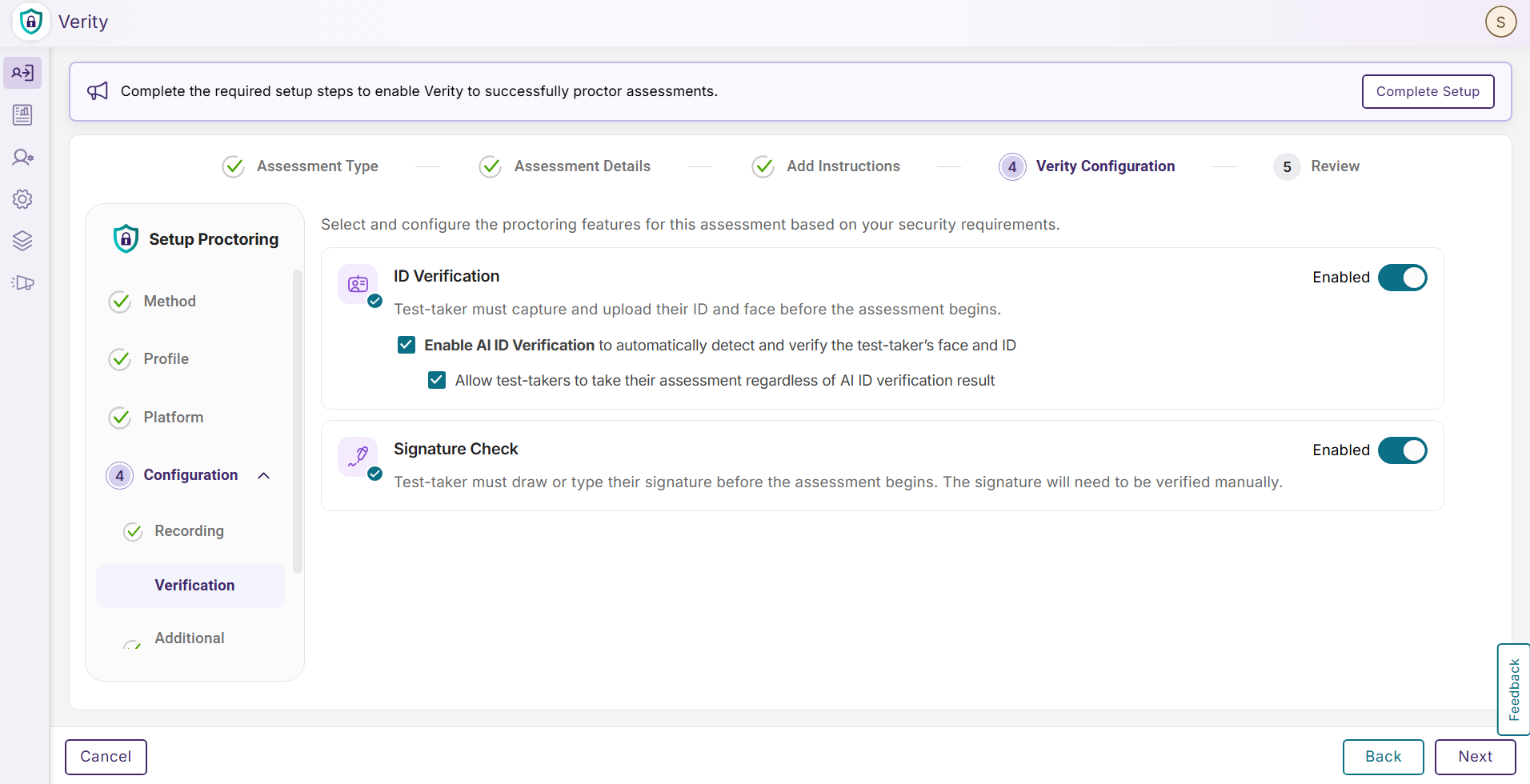Image resolution: width=1530 pixels, height=784 pixels.
Task: Click the Assessment Type checkmark step icon
Action: (234, 166)
